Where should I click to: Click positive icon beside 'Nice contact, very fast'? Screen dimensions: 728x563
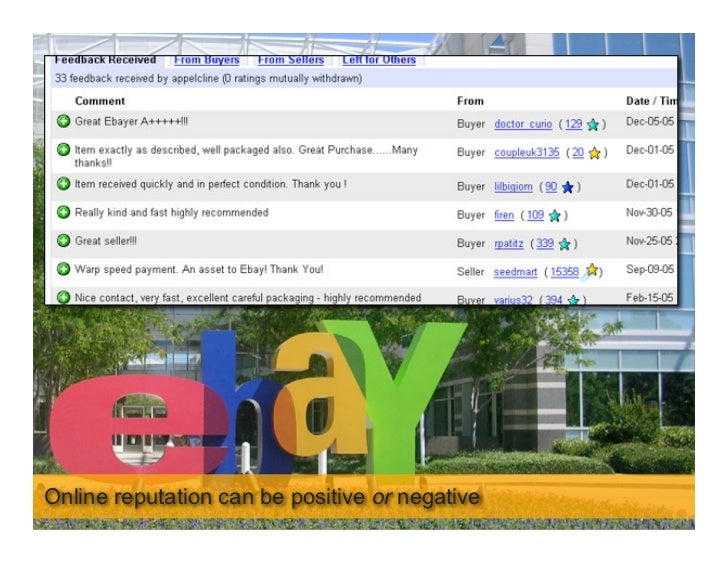click(63, 297)
